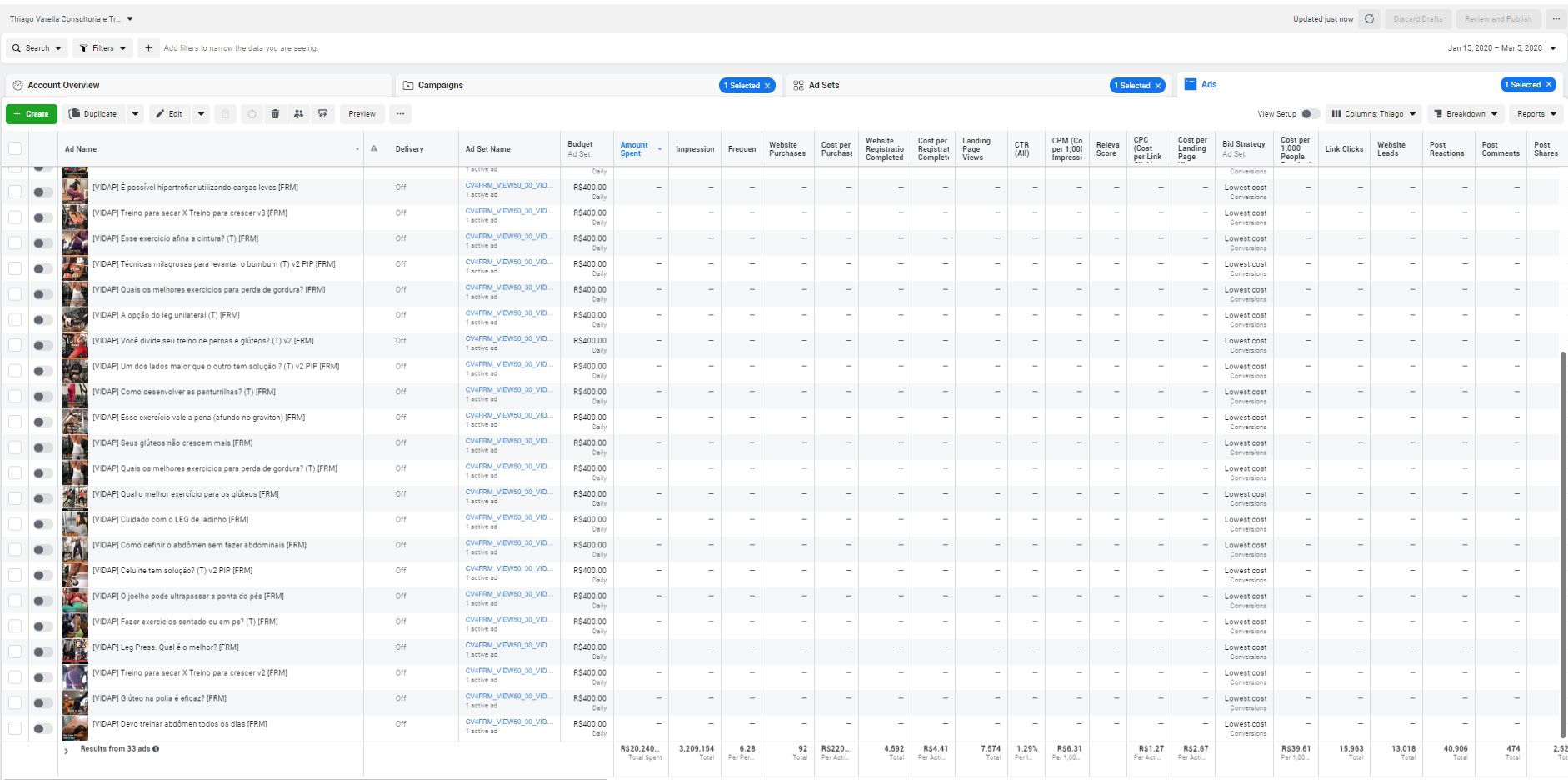Click the trash delete icon in toolbar
The height and width of the screenshot is (780, 1568).
tap(275, 114)
